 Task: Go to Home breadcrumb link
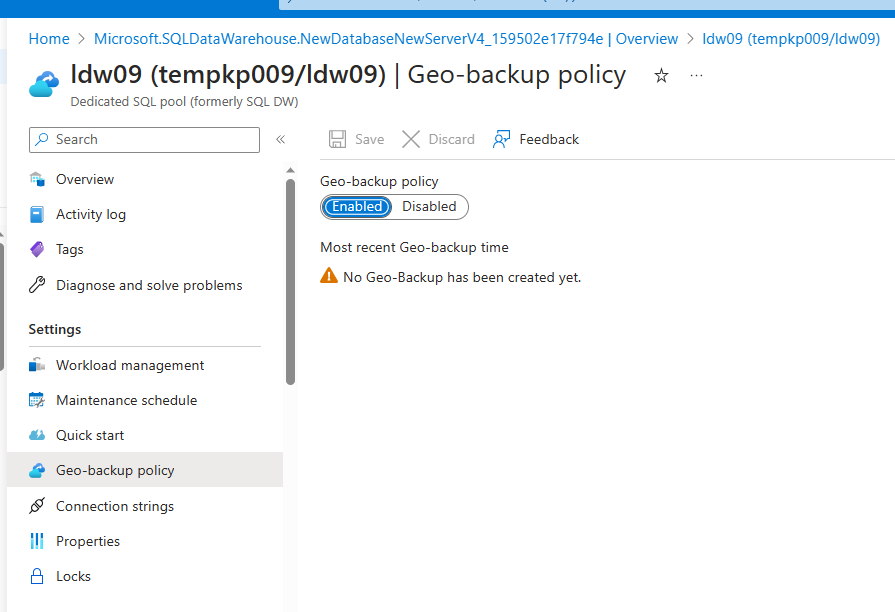point(49,39)
